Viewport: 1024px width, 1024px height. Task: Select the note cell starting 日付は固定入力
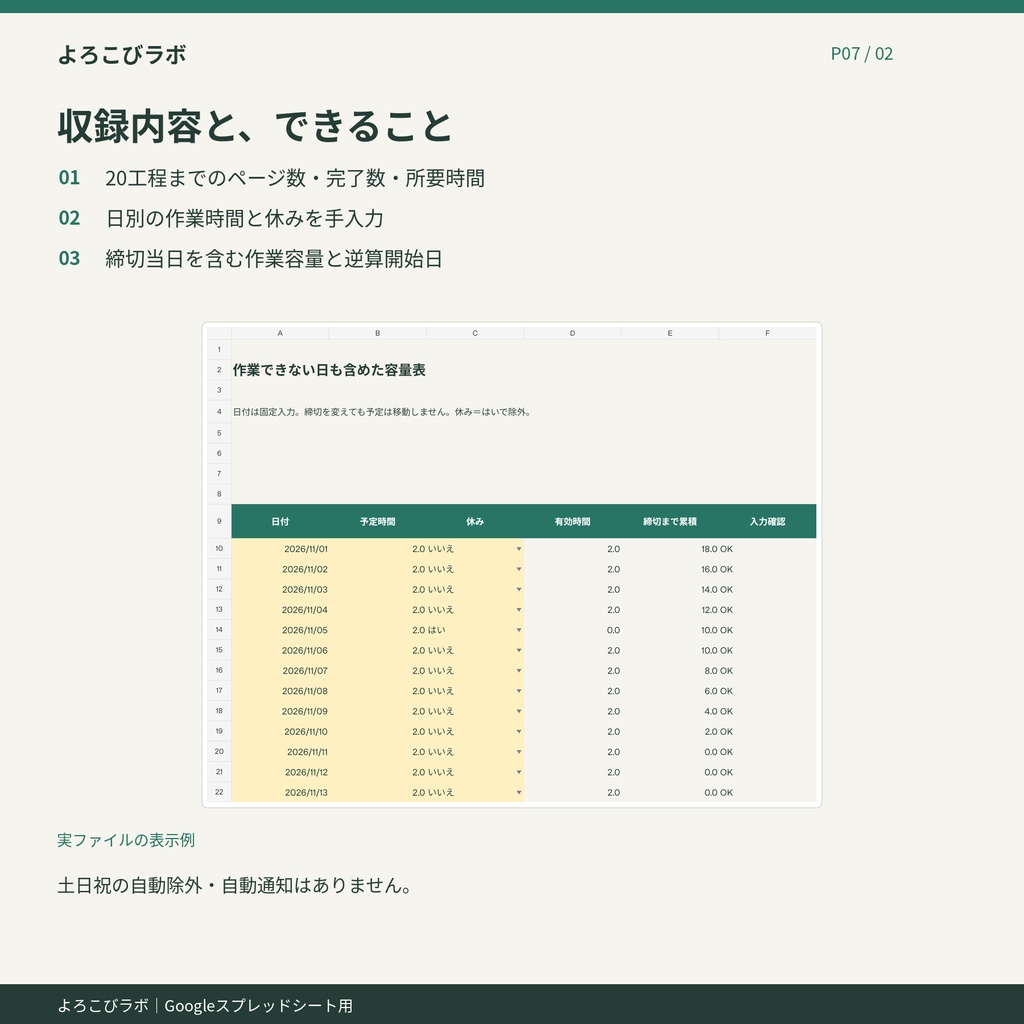pos(382,412)
